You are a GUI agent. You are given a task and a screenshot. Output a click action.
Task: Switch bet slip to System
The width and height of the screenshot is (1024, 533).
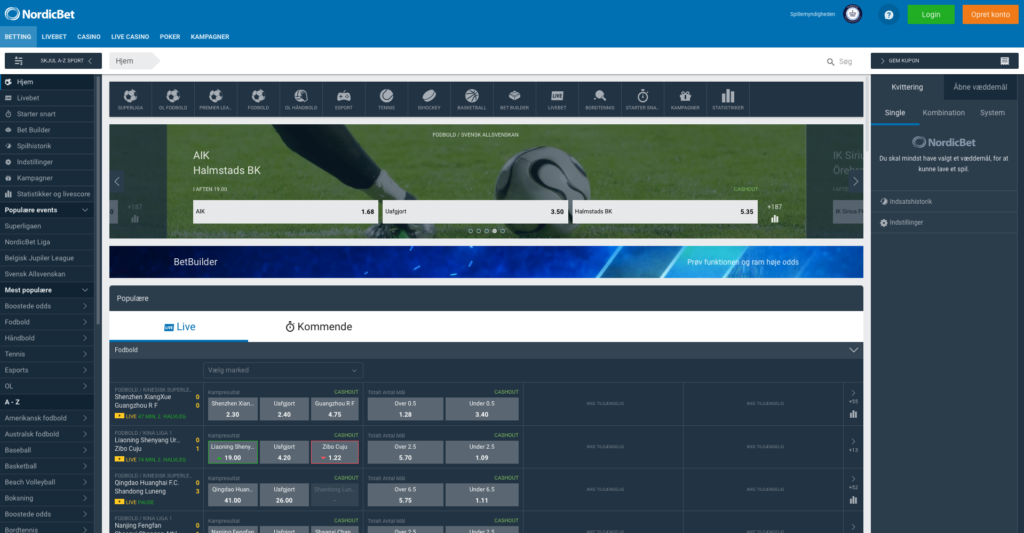click(992, 113)
